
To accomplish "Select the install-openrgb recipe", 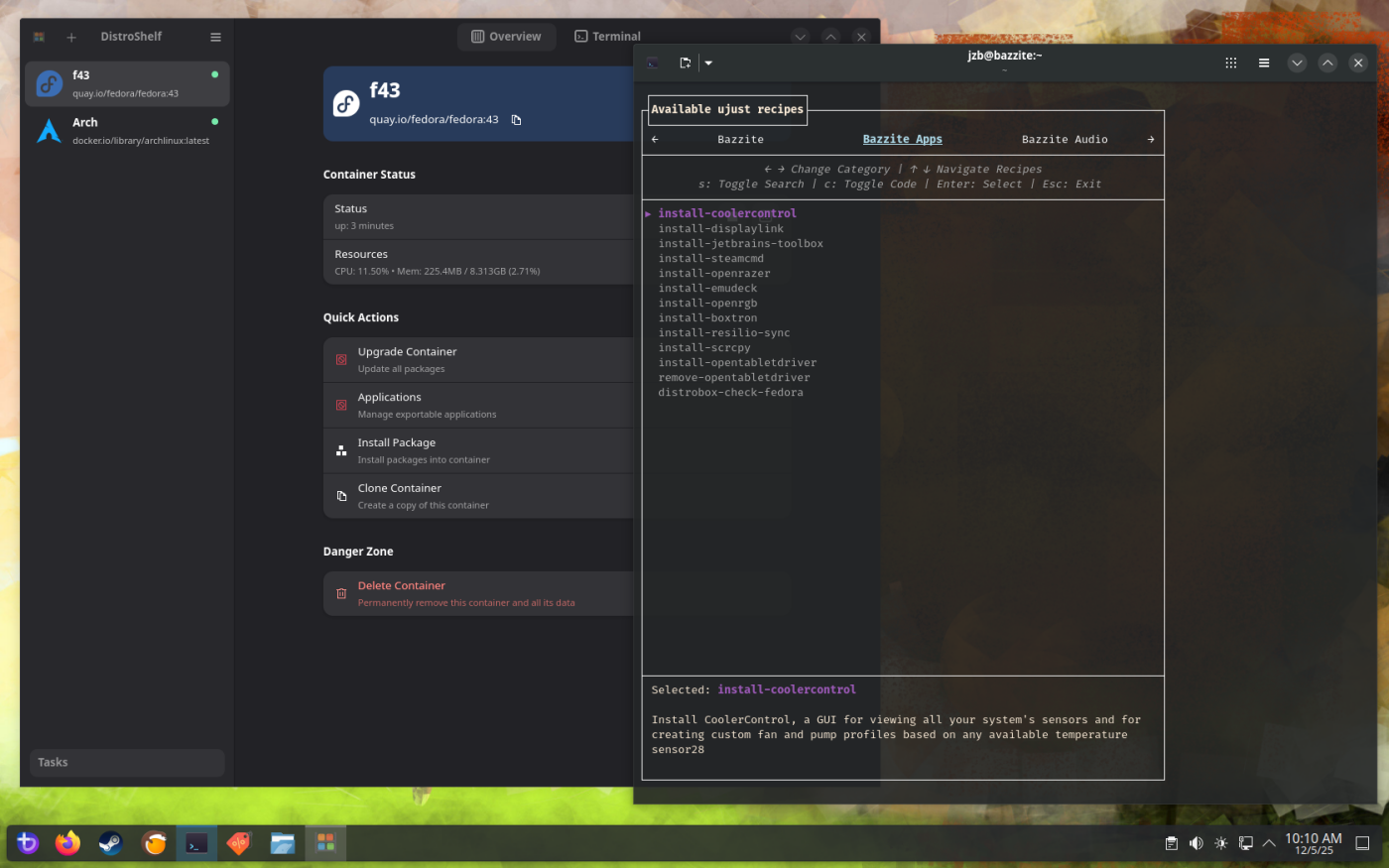I will coord(707,304).
